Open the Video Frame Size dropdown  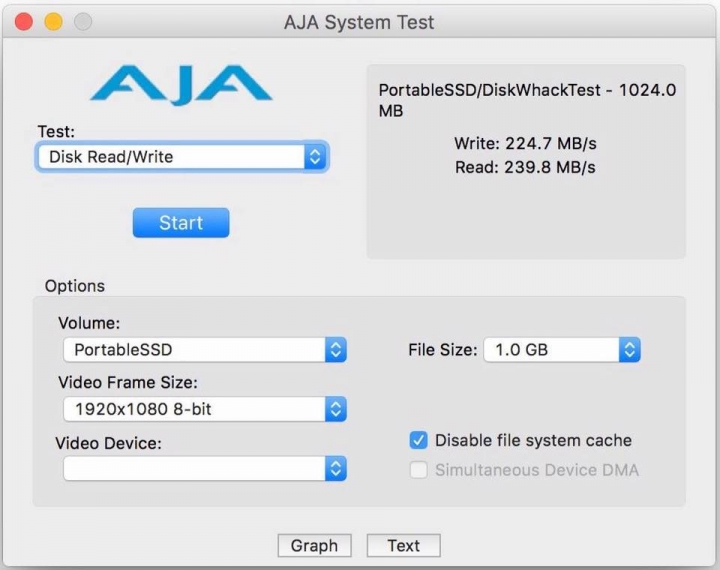205,409
